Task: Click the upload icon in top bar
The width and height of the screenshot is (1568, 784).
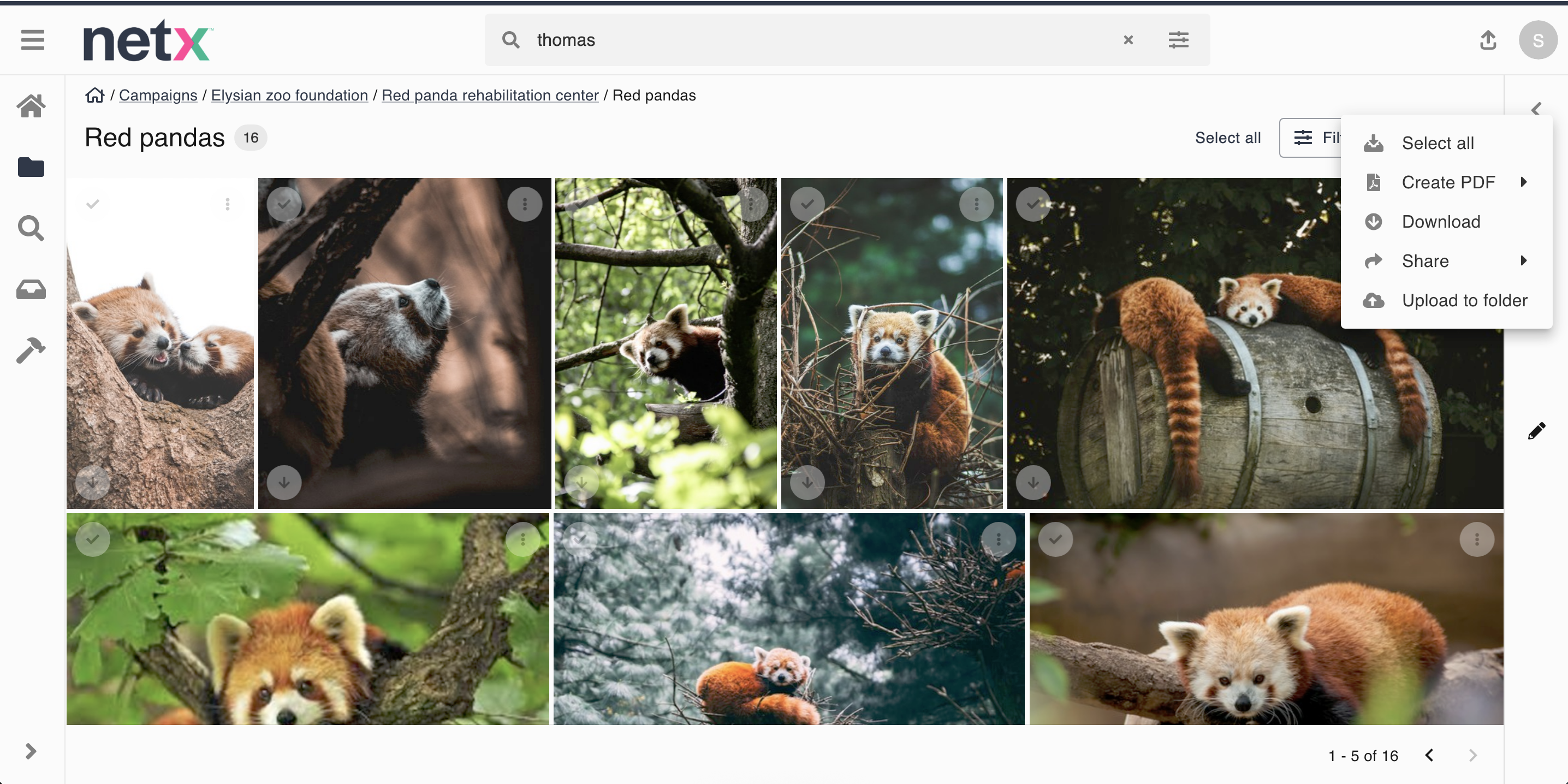Action: pyautogui.click(x=1488, y=40)
